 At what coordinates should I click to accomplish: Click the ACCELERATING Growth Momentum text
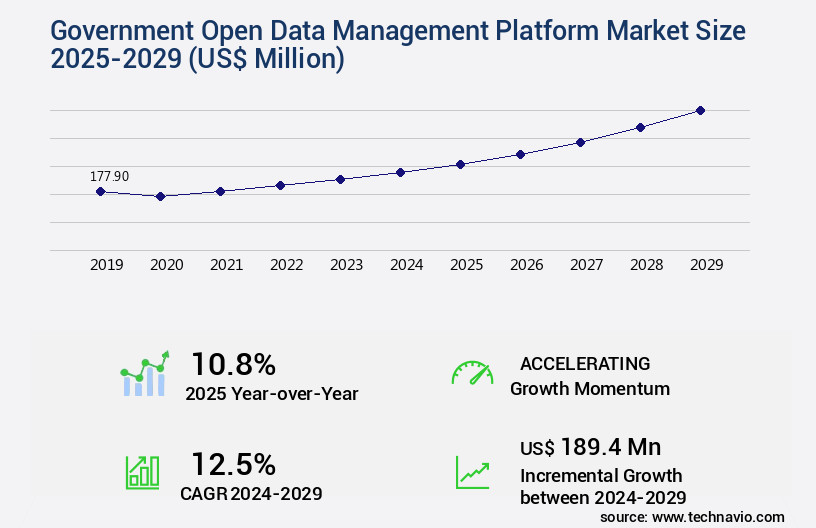(590, 376)
